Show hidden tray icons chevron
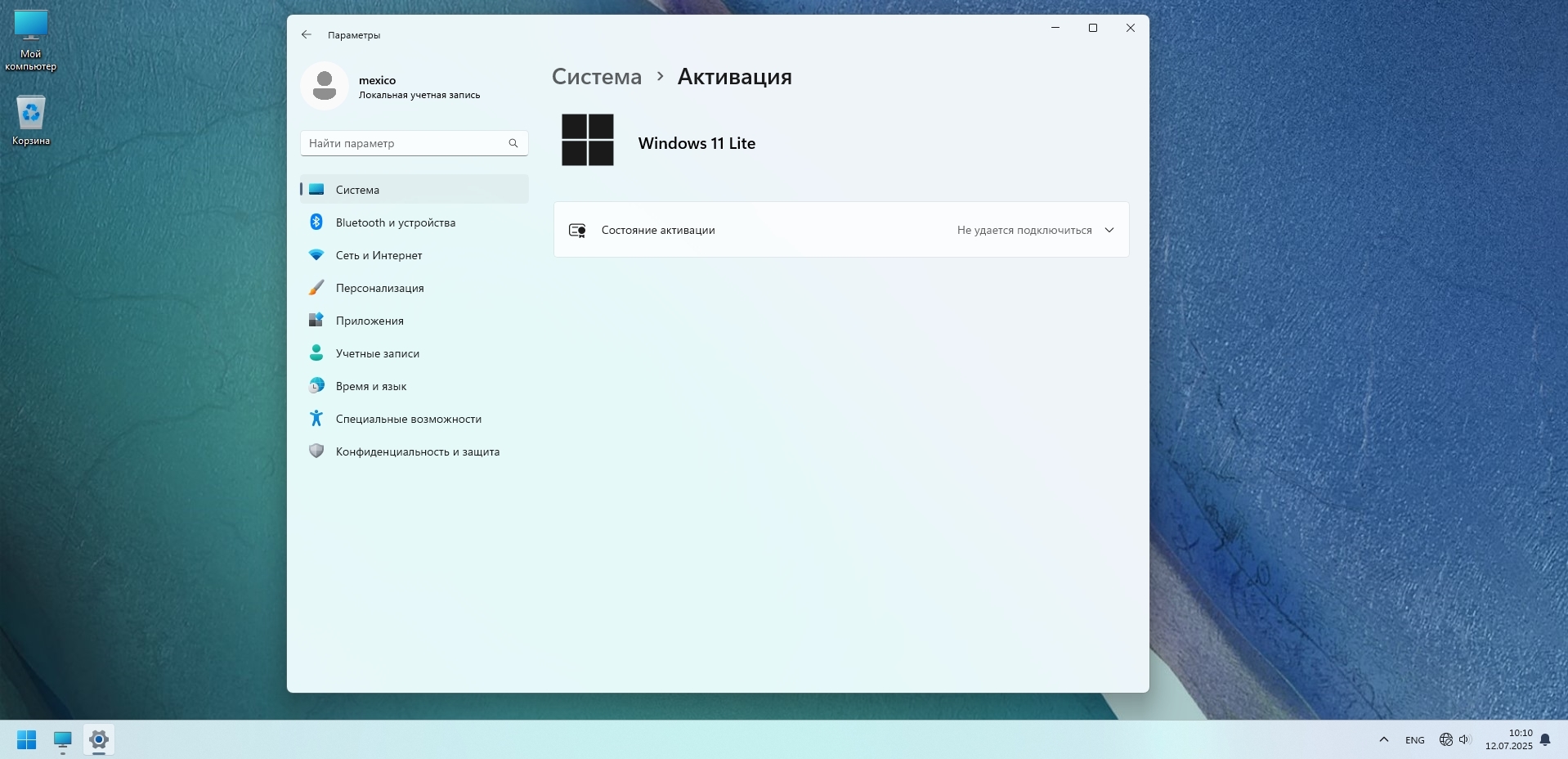1568x759 pixels. [x=1384, y=739]
